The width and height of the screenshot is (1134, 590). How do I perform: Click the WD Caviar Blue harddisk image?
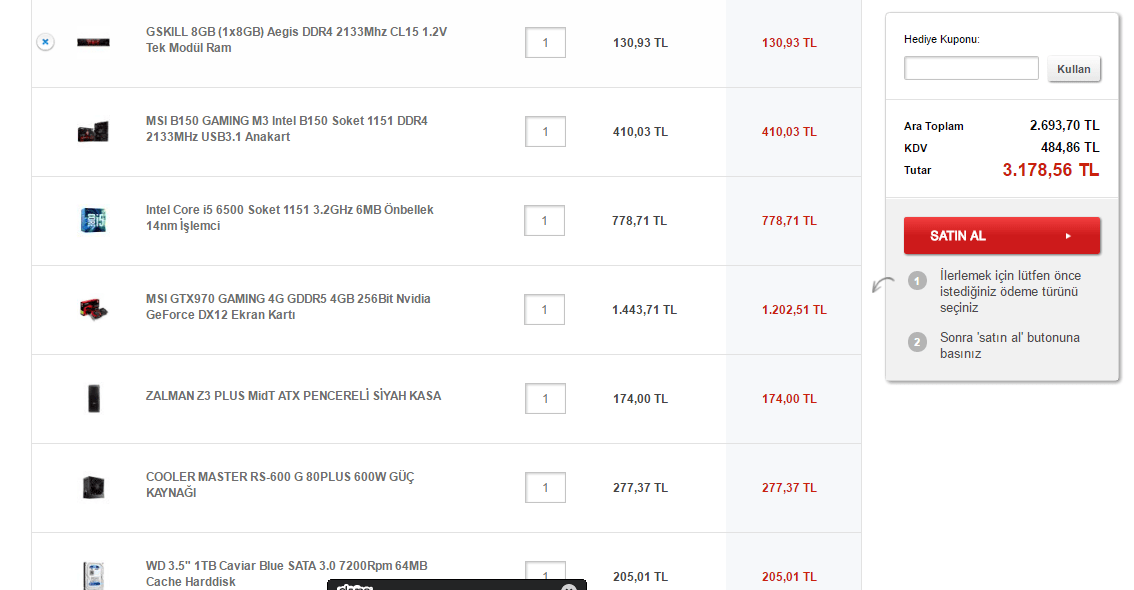tap(93, 576)
